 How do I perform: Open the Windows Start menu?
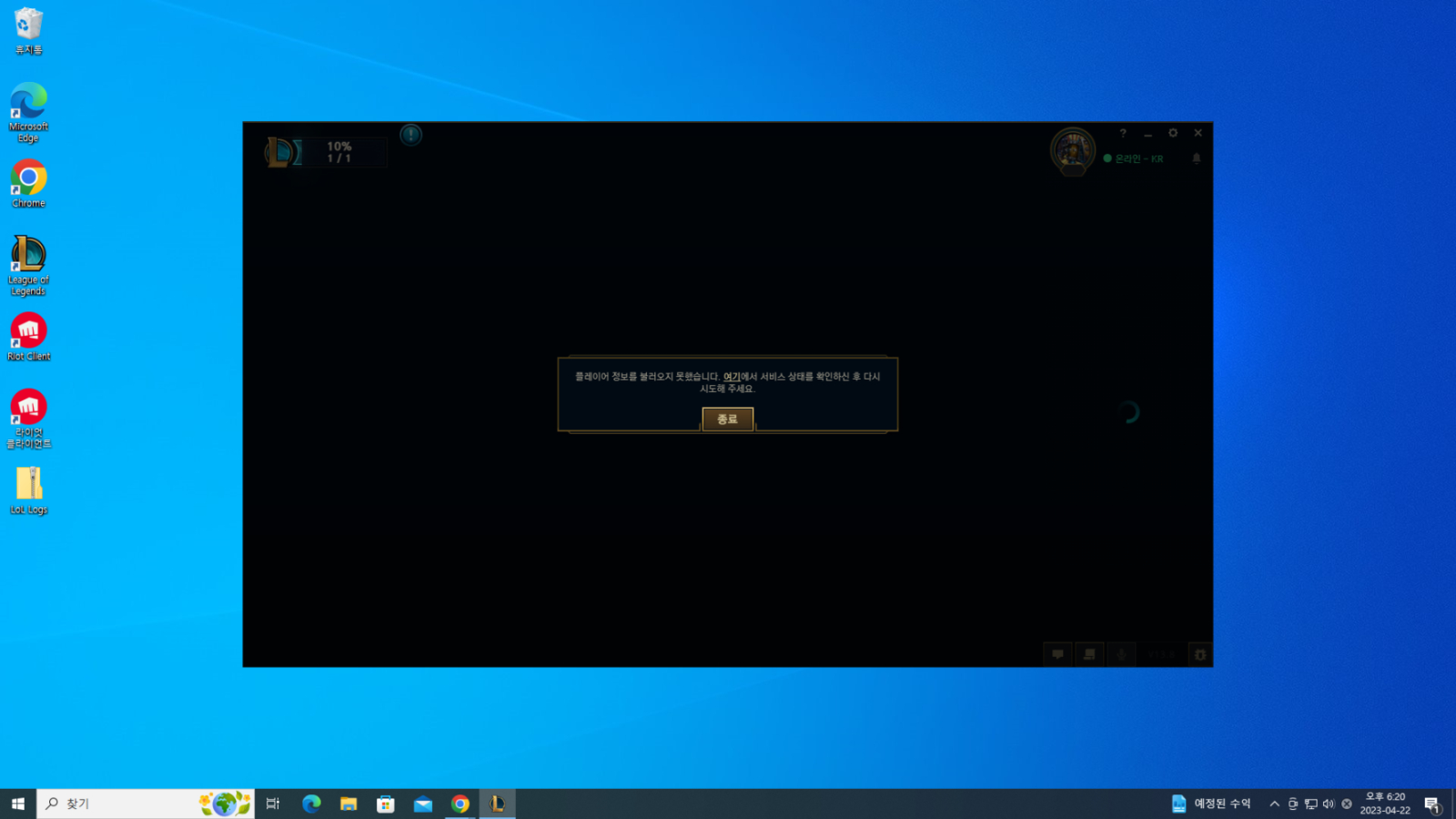click(18, 804)
